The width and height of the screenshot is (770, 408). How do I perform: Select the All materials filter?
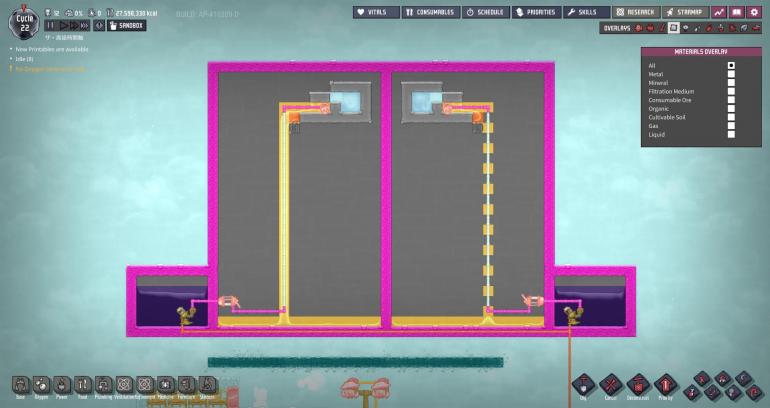click(731, 65)
